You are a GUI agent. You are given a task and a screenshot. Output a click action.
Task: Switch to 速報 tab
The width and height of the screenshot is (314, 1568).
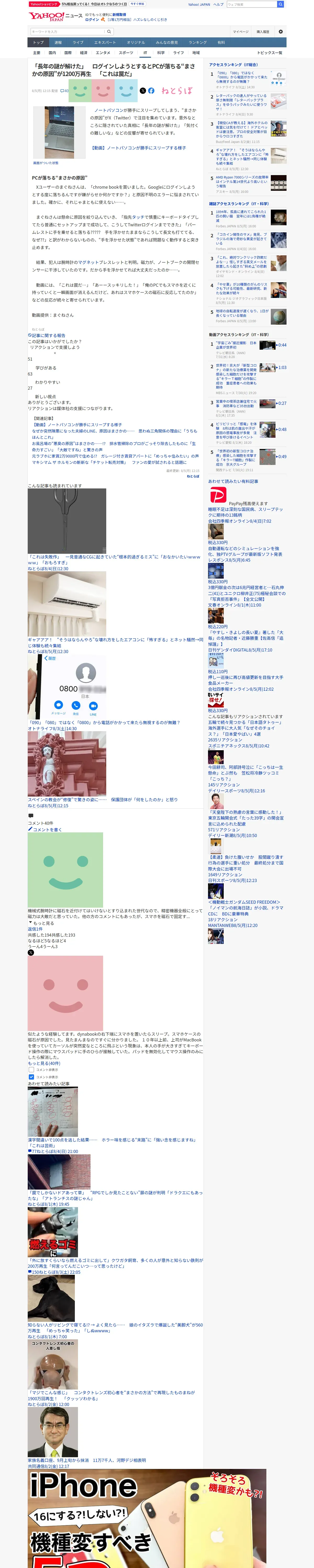(58, 43)
